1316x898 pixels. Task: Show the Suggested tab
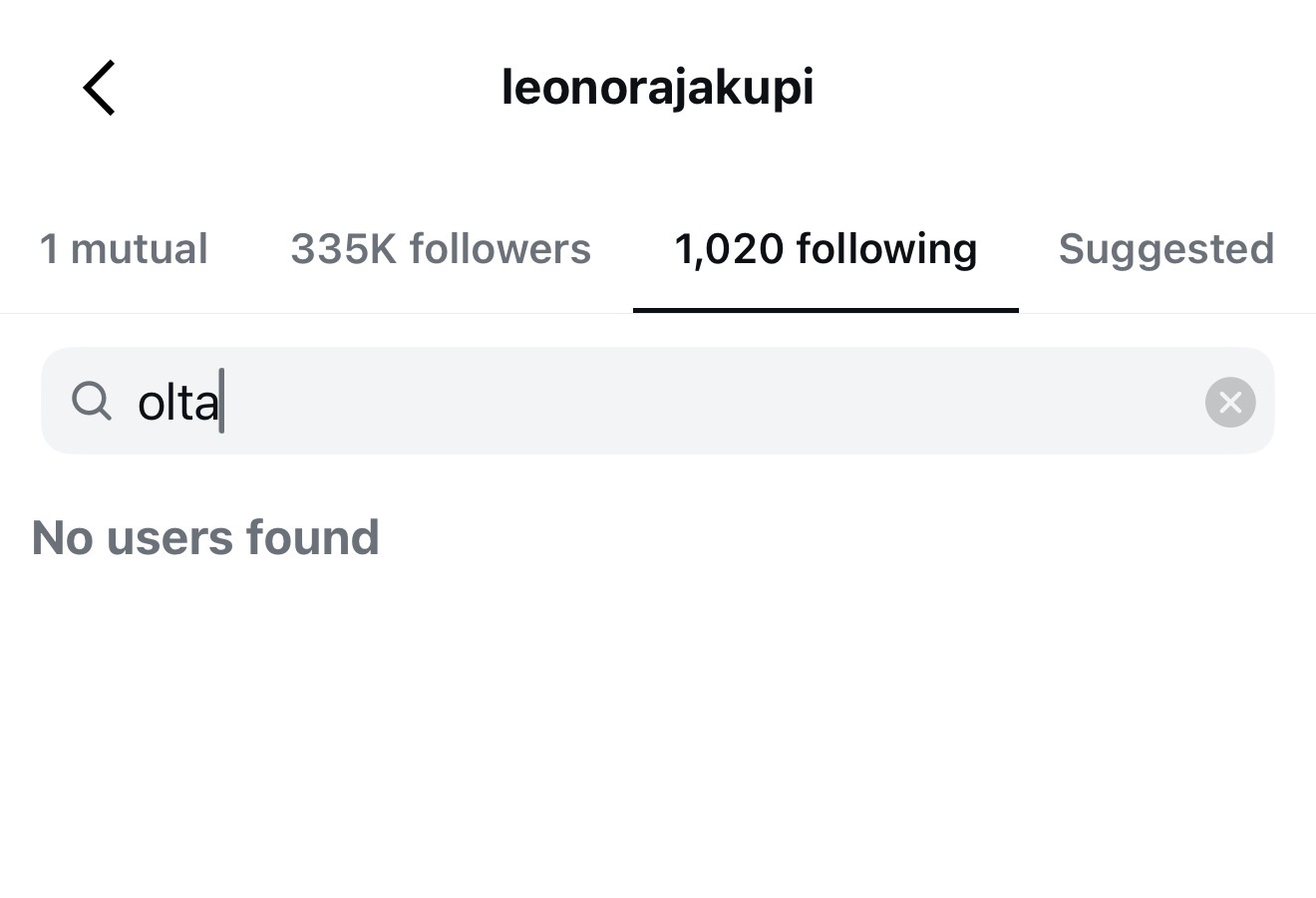coord(1165,249)
